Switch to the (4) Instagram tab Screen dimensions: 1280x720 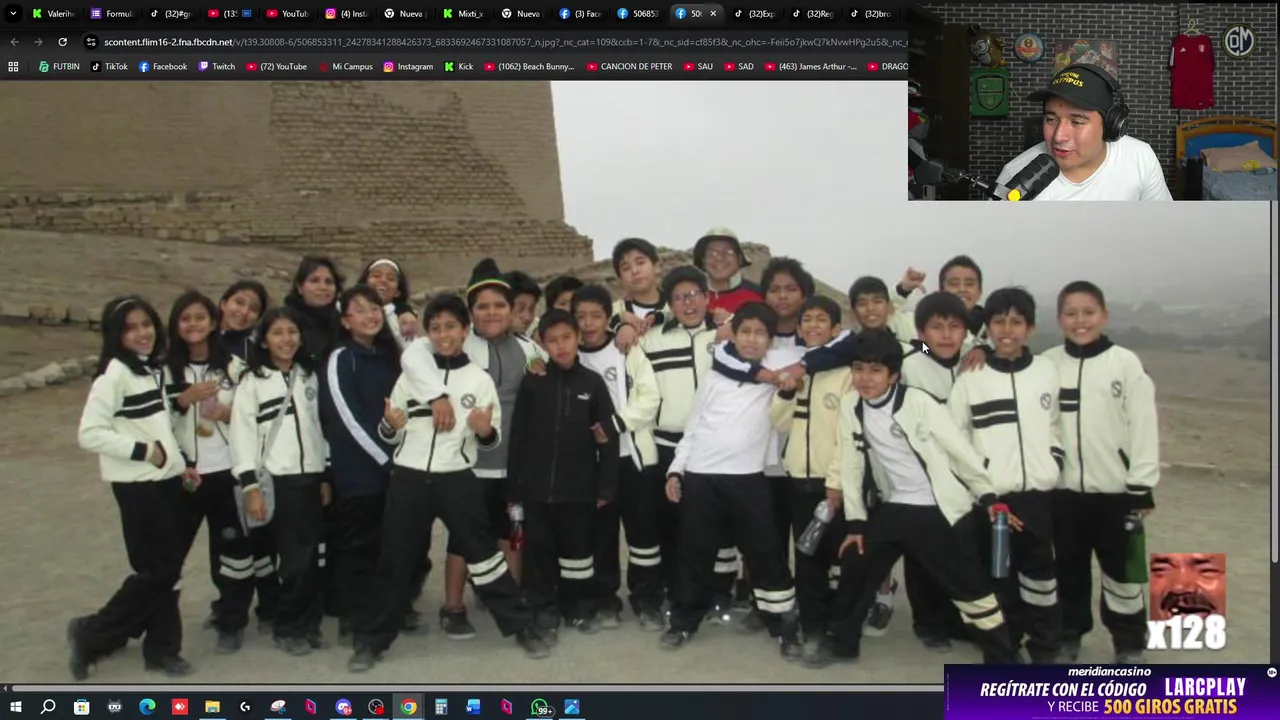point(346,14)
